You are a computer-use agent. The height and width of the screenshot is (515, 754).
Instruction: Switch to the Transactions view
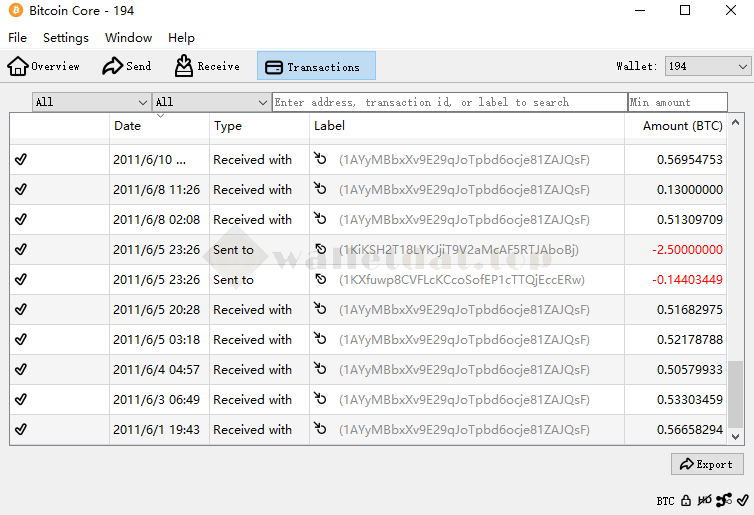coord(316,67)
